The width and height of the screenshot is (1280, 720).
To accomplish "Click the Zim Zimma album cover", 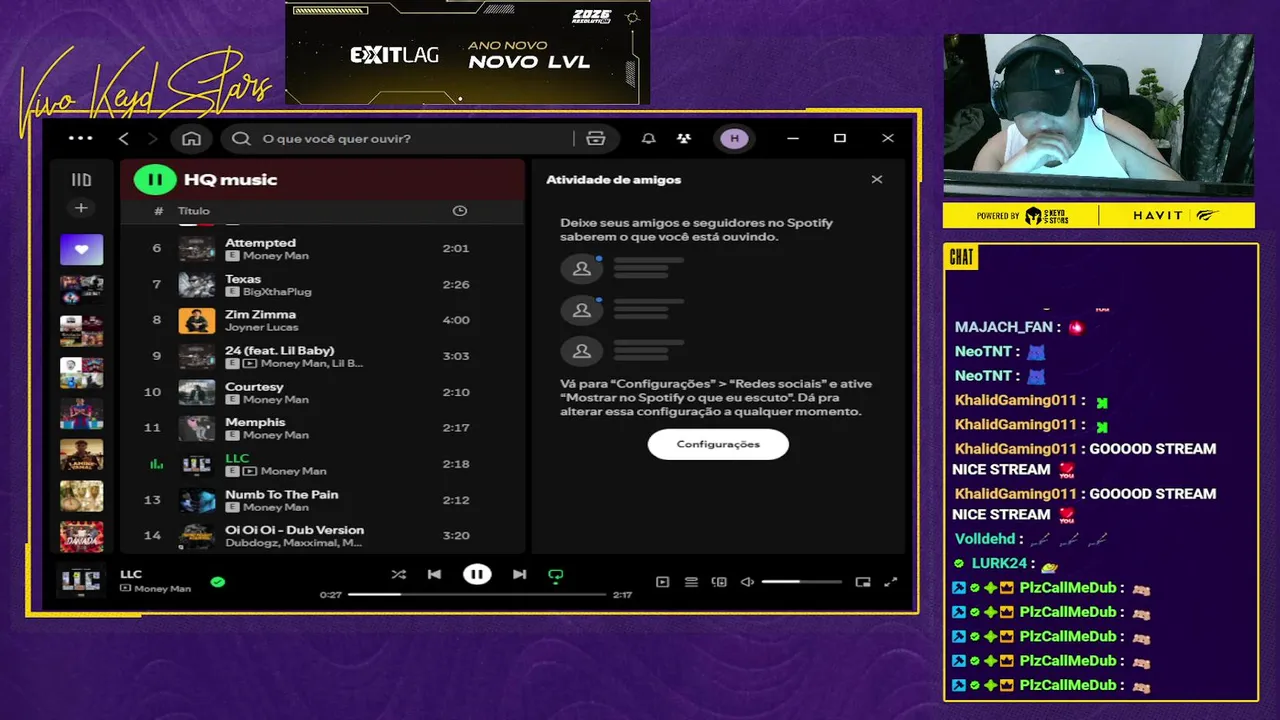I will tap(197, 320).
